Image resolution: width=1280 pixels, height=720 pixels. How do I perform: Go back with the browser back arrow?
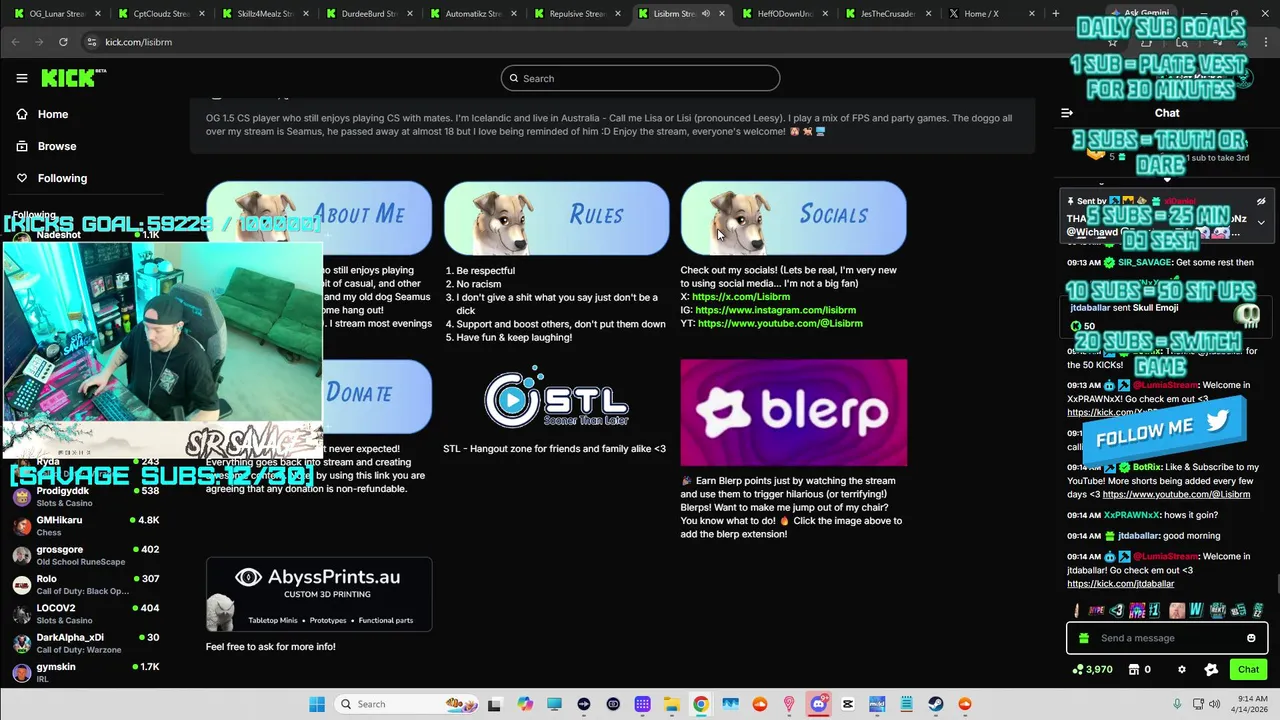coord(16,42)
